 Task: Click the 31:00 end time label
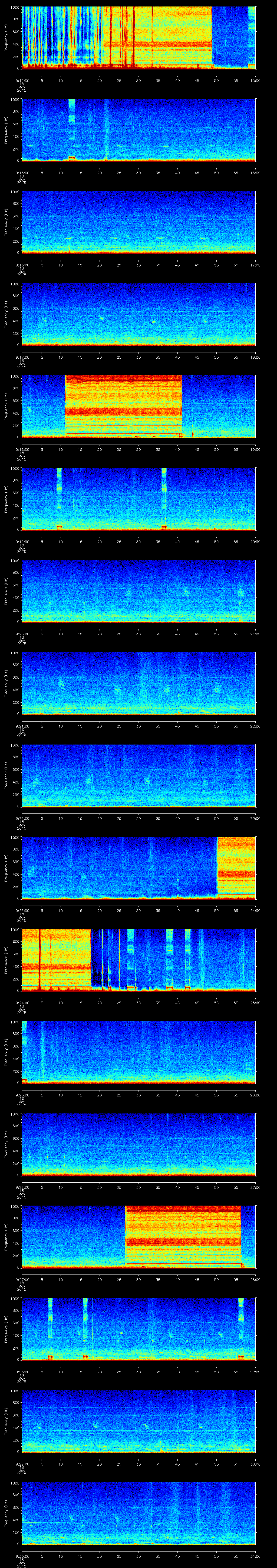256,1556
